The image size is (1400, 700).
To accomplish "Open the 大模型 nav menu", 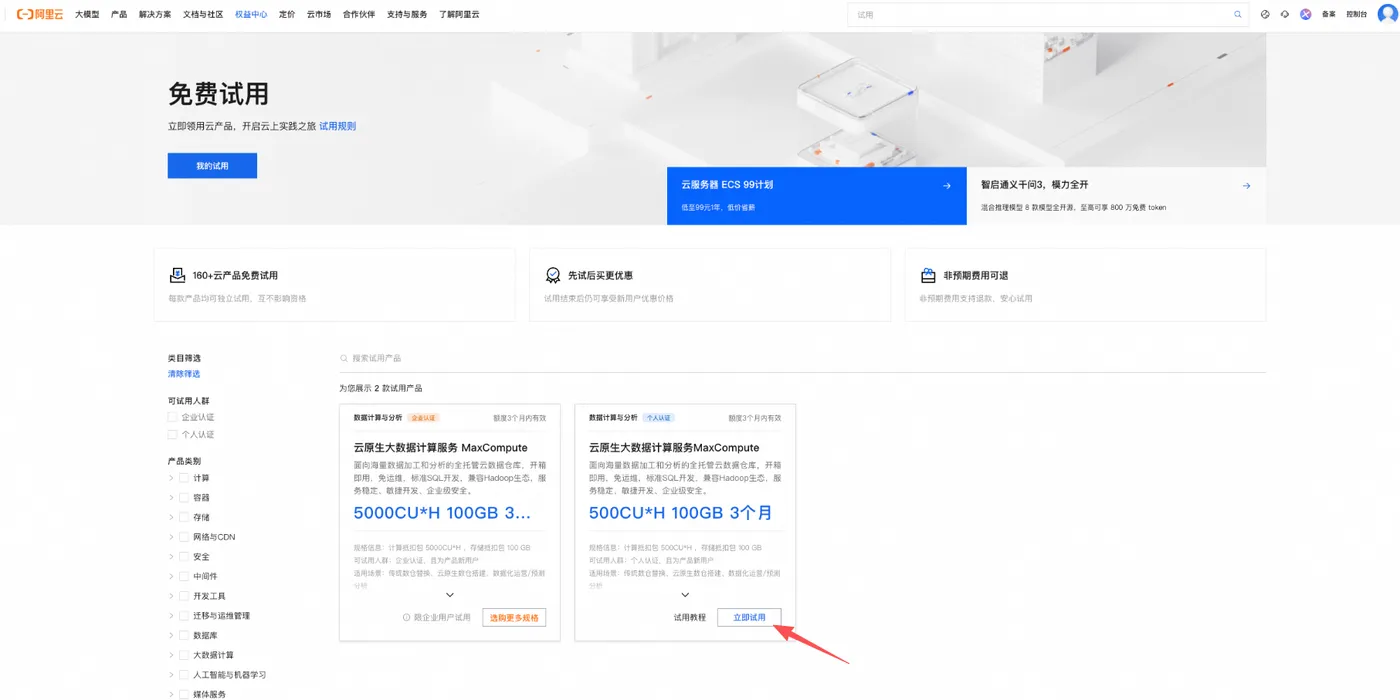I will tap(87, 15).
